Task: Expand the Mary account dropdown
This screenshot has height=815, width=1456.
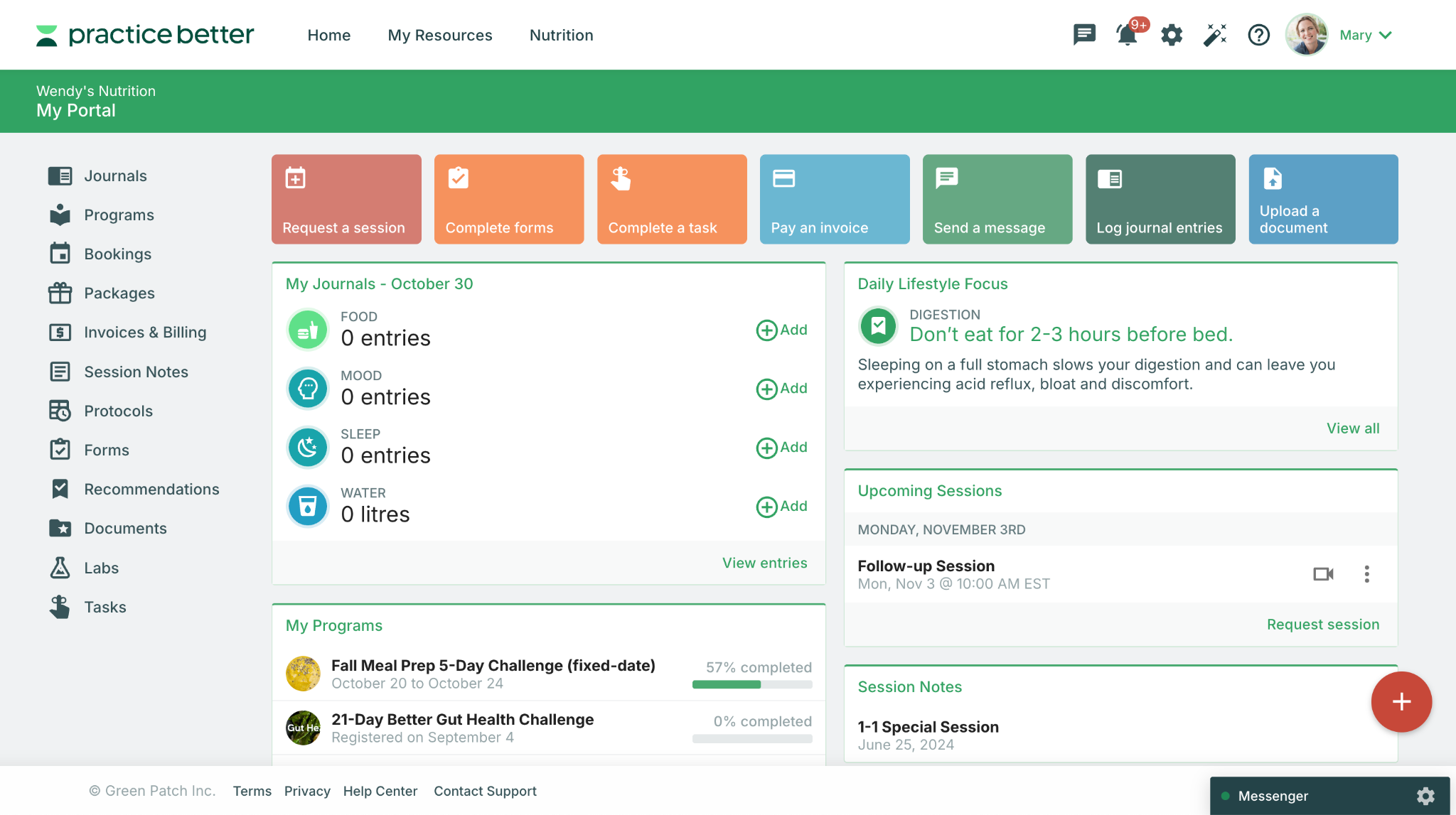Action: pos(1365,35)
